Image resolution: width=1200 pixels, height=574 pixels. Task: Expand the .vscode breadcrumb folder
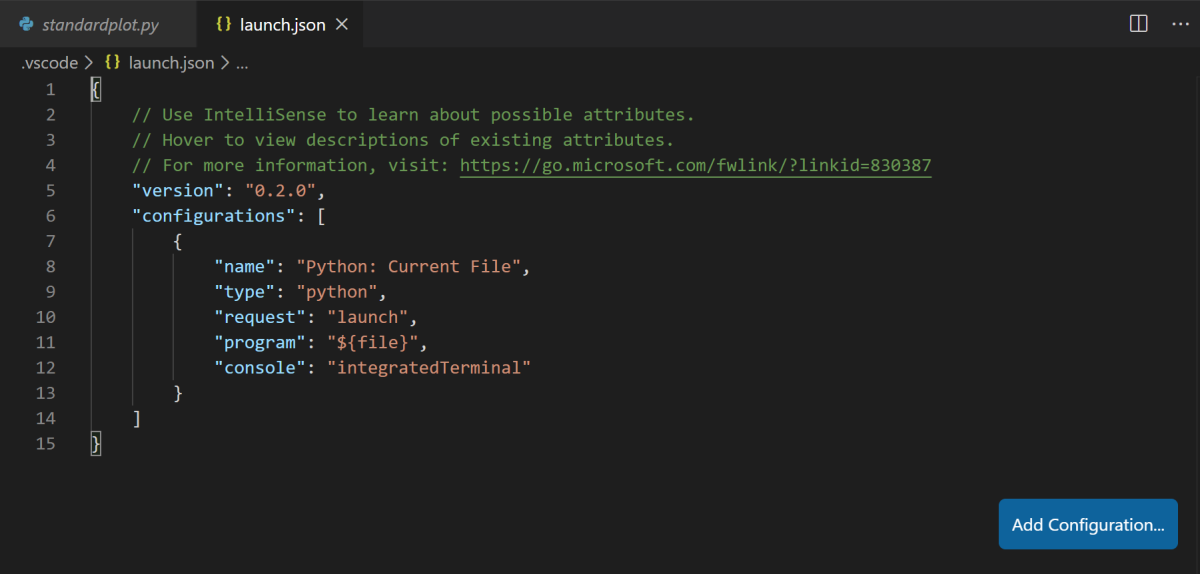tap(49, 63)
